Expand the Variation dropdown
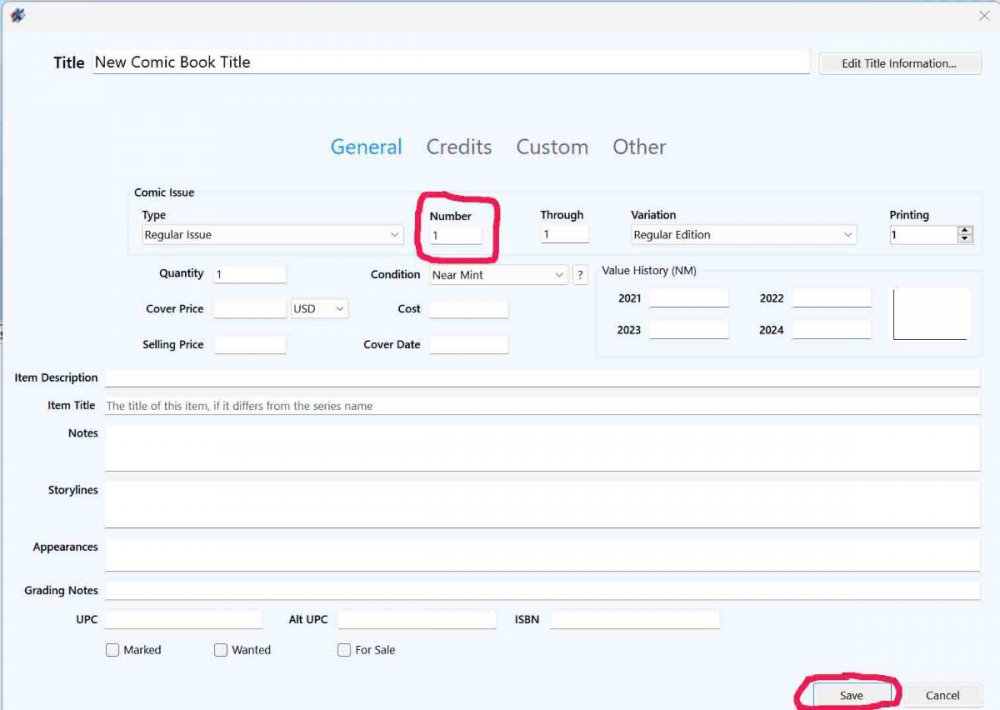Viewport: 1000px width, 710px height. coord(744,235)
